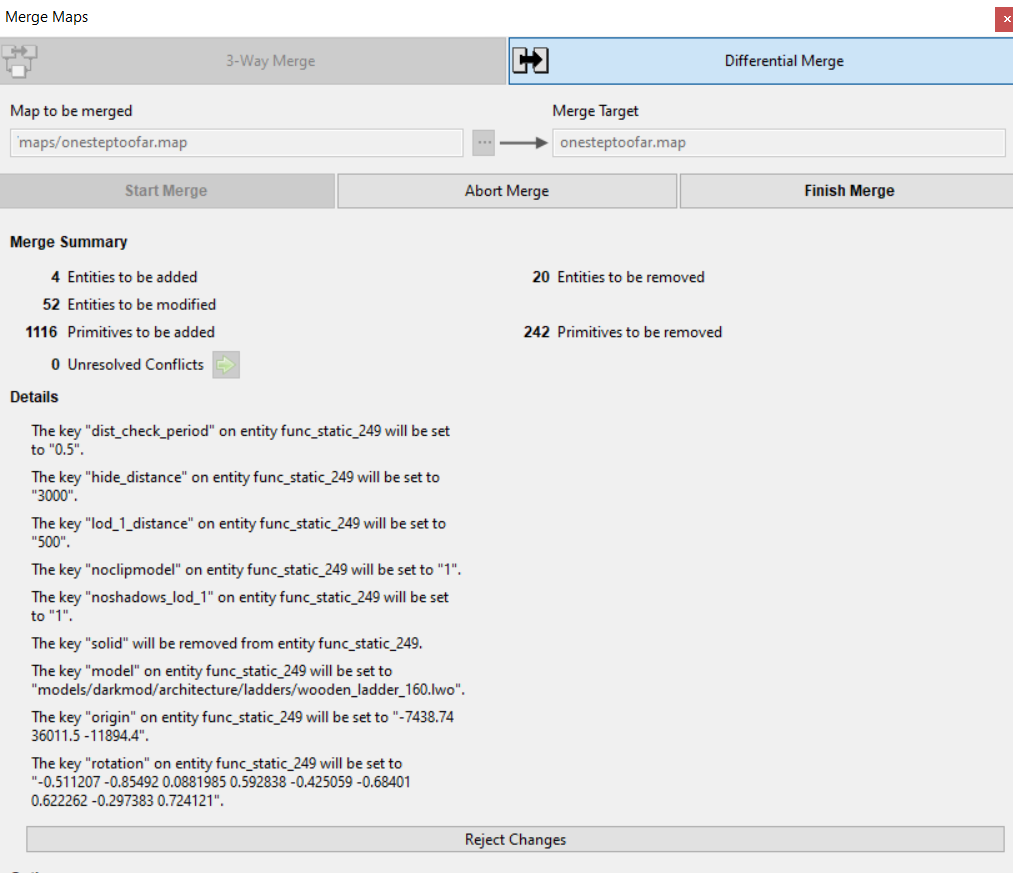1013x873 pixels.
Task: Confirm with the Finish Merge button
Action: coord(848,191)
